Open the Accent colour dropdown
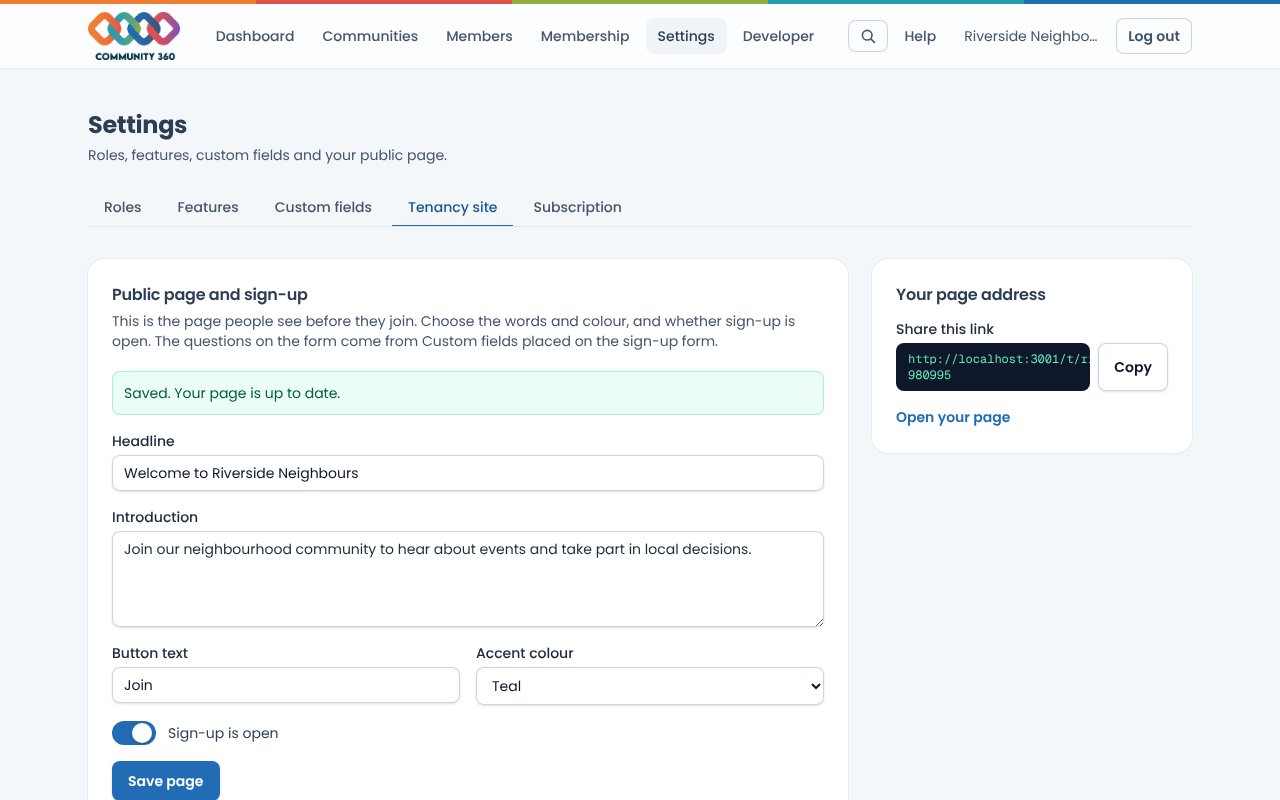This screenshot has width=1280, height=800. (x=650, y=686)
